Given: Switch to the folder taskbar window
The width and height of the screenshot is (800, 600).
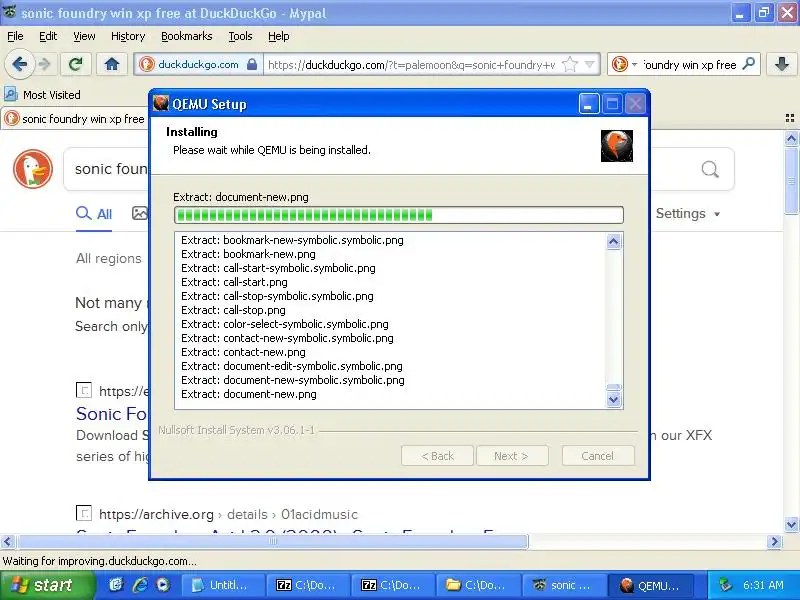Looking at the screenshot, I should point(479,585).
